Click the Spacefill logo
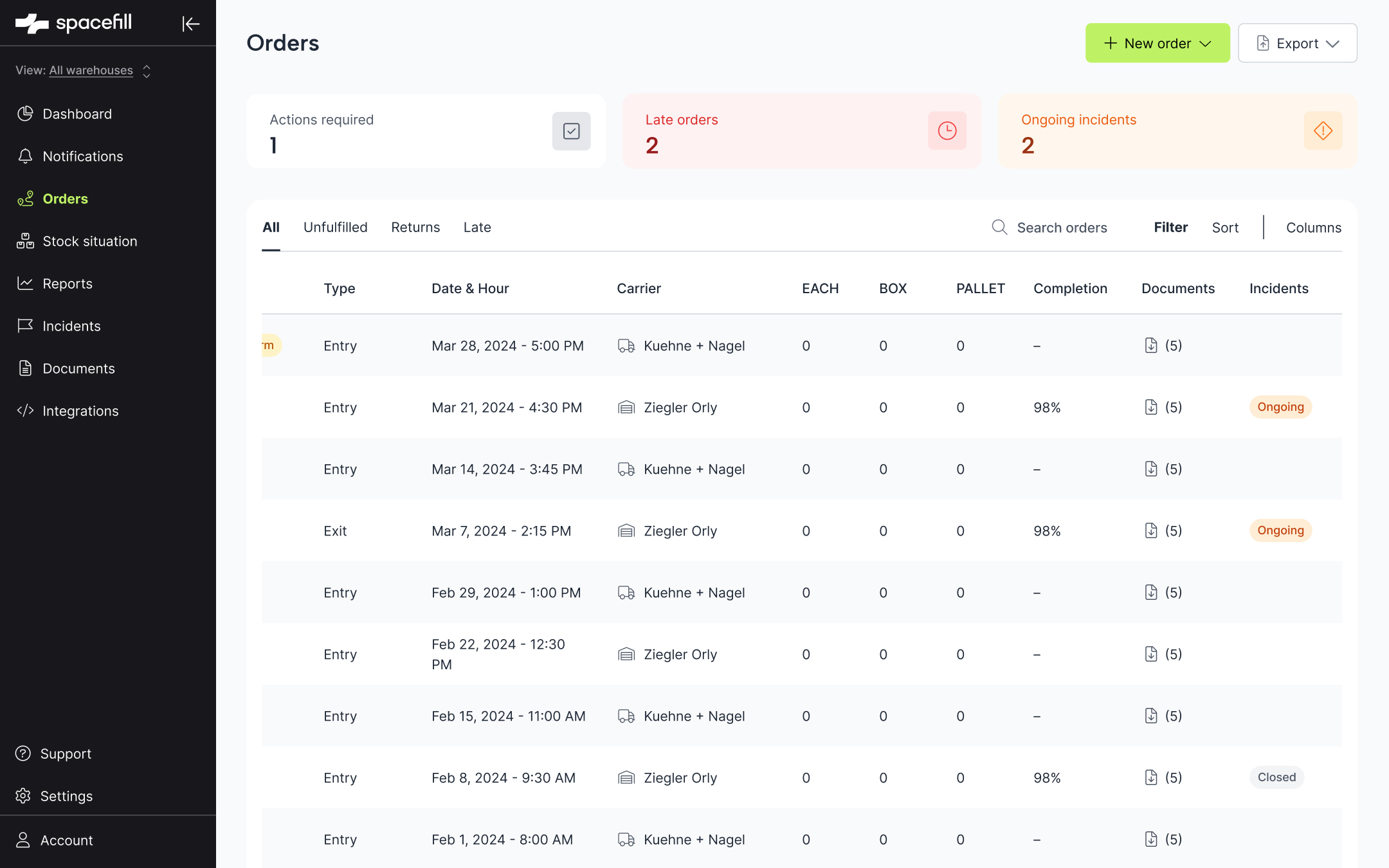 point(73,23)
